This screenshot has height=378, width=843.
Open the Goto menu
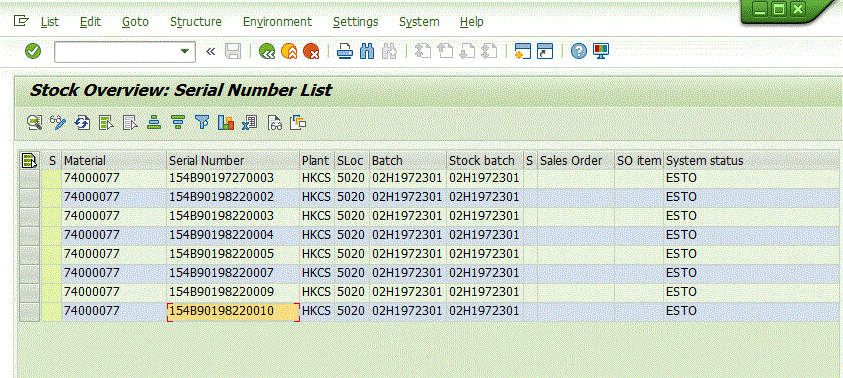pyautogui.click(x=135, y=22)
